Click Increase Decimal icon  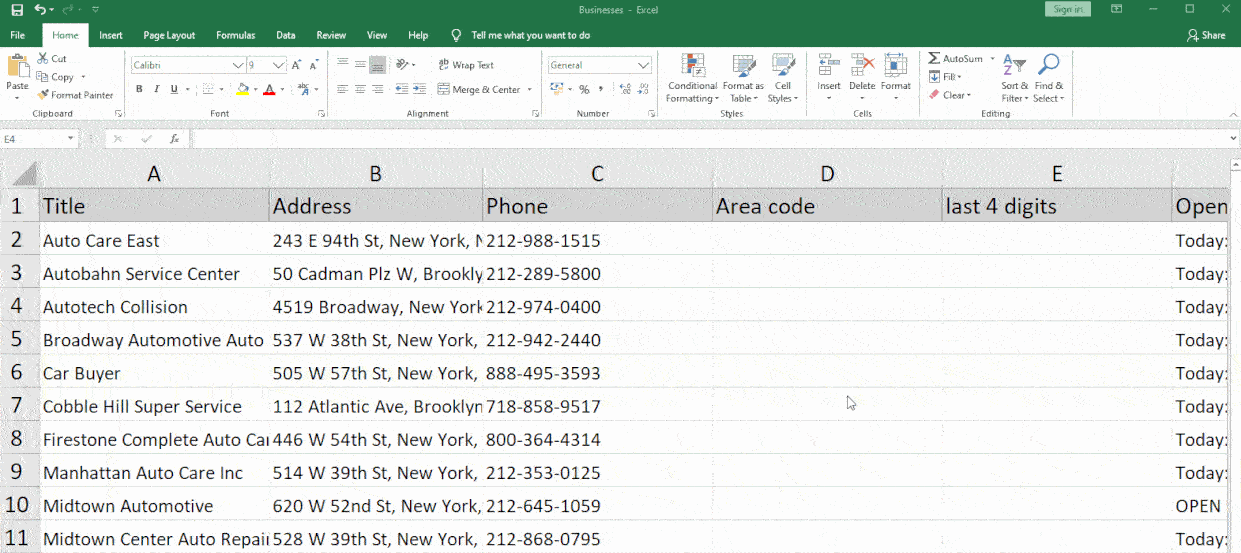coord(625,89)
